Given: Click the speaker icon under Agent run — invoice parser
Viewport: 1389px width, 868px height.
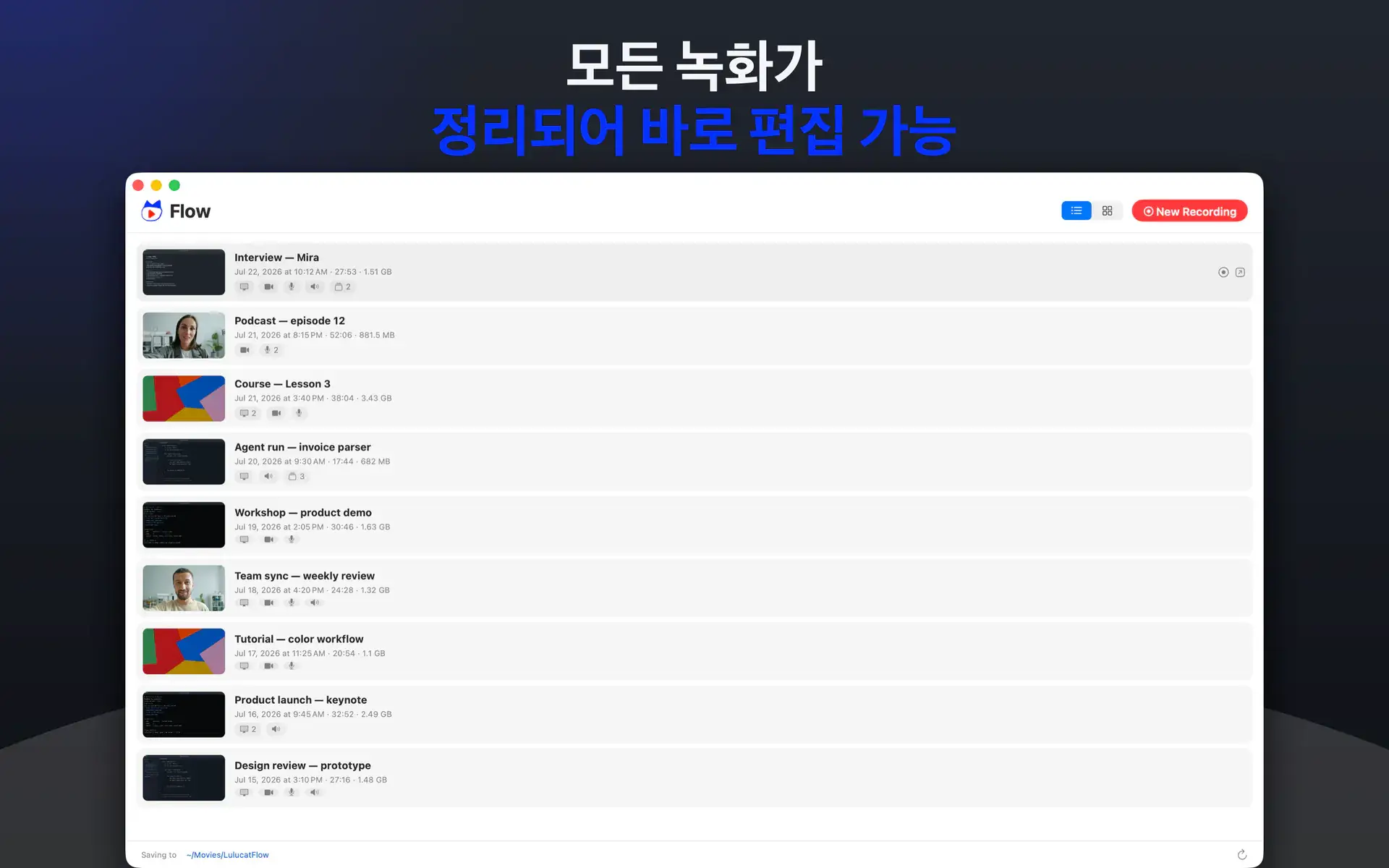Looking at the screenshot, I should (268, 477).
